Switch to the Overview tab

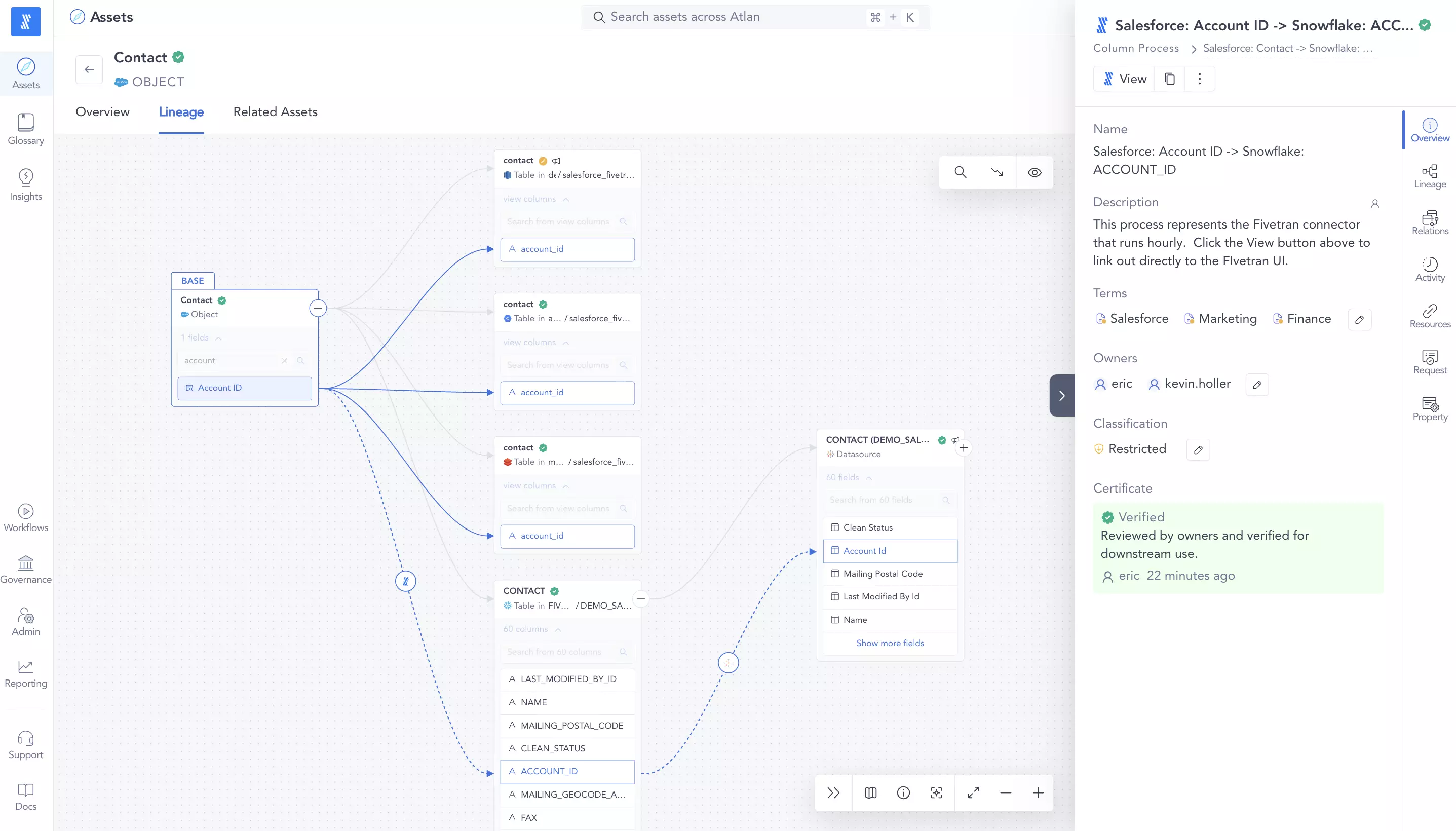coord(103,112)
